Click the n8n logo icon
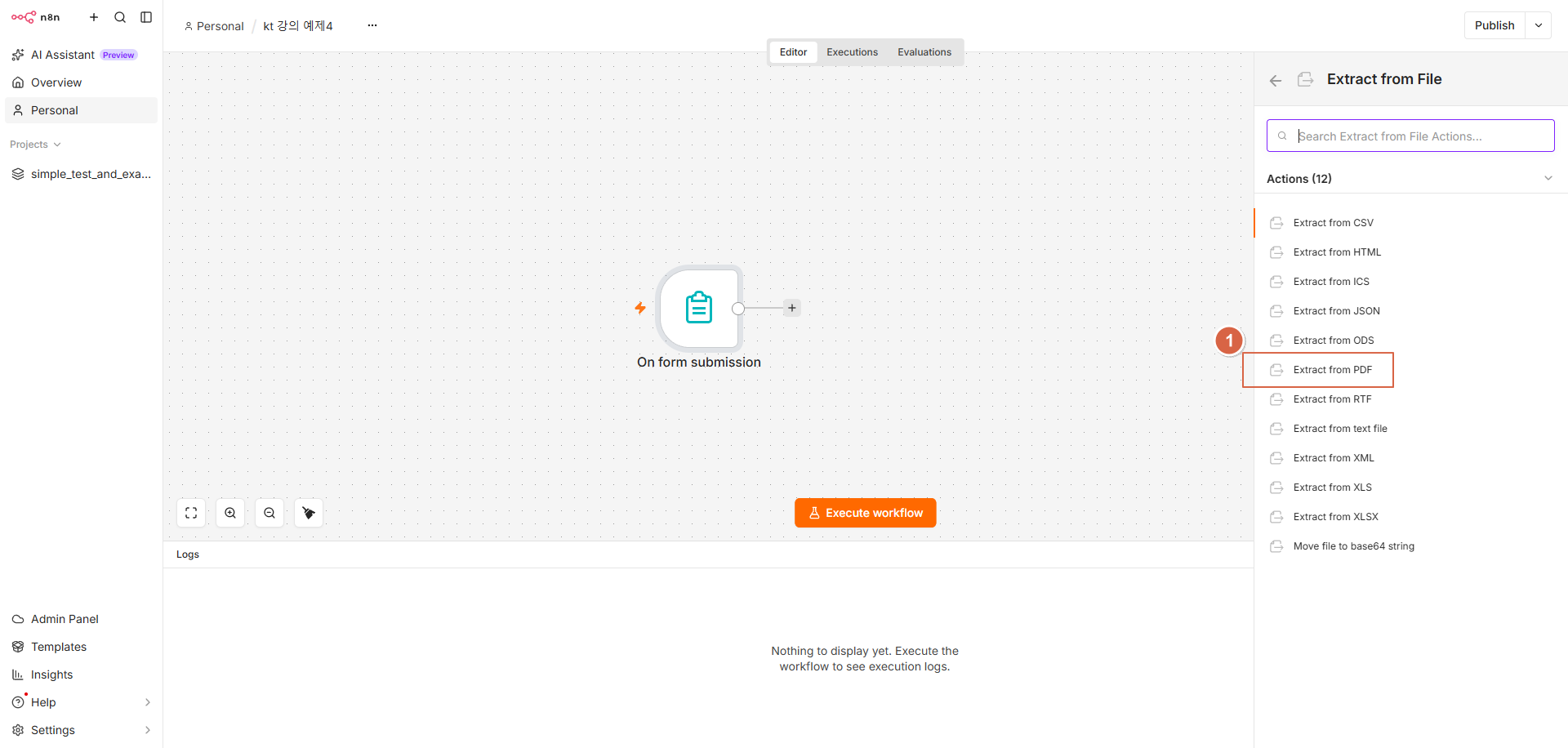Image resolution: width=1568 pixels, height=748 pixels. pyautogui.click(x=24, y=17)
